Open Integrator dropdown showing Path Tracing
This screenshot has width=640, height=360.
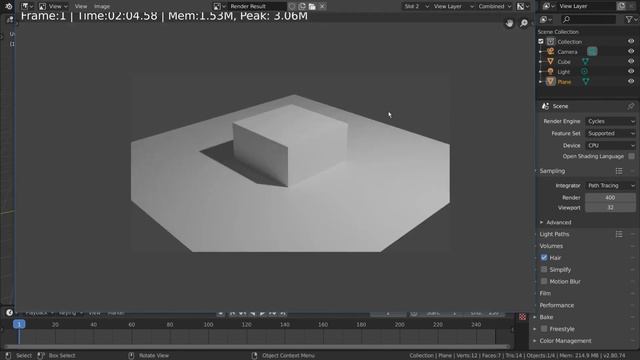pos(611,185)
